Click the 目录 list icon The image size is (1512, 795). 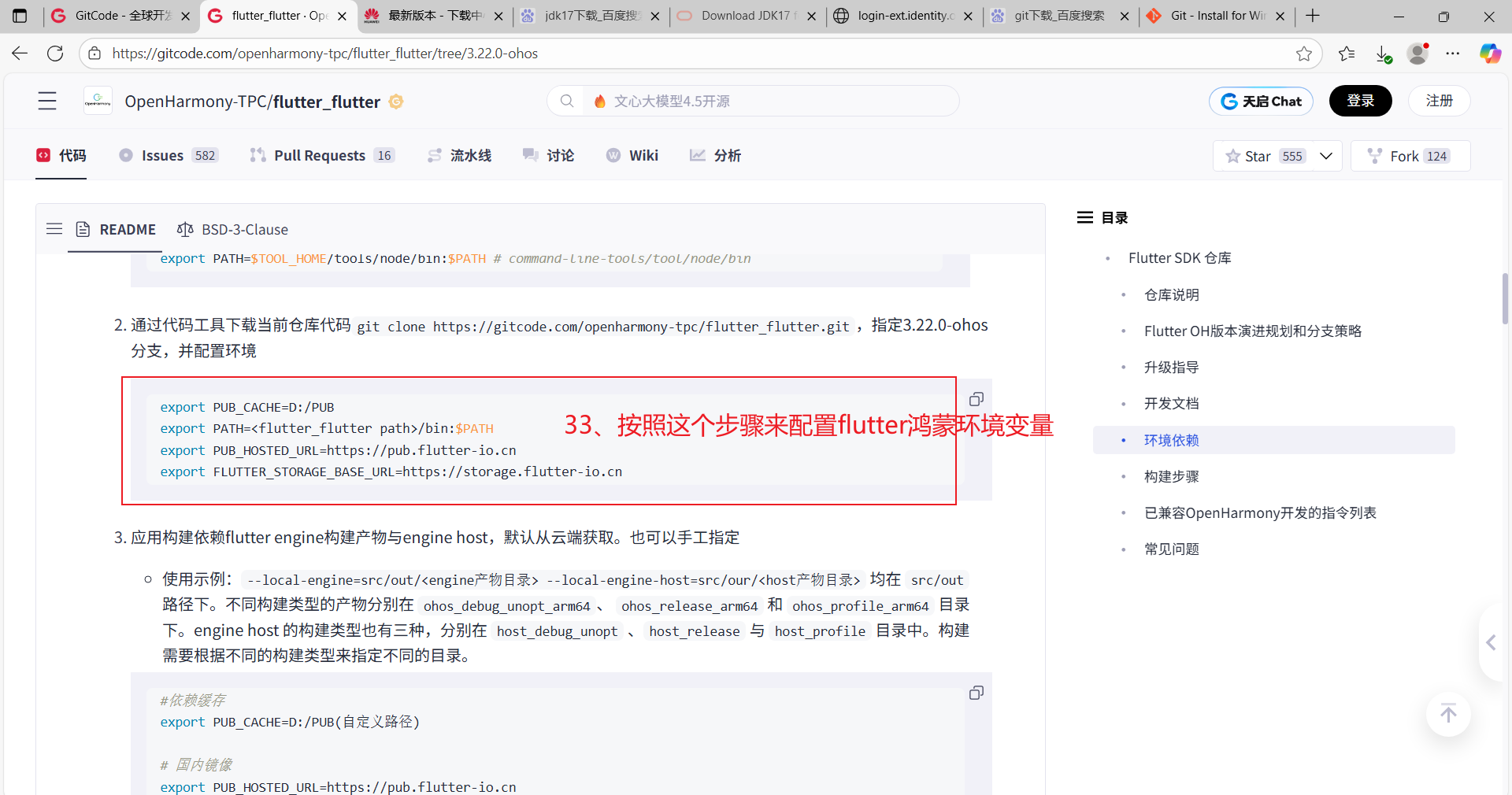(1085, 217)
